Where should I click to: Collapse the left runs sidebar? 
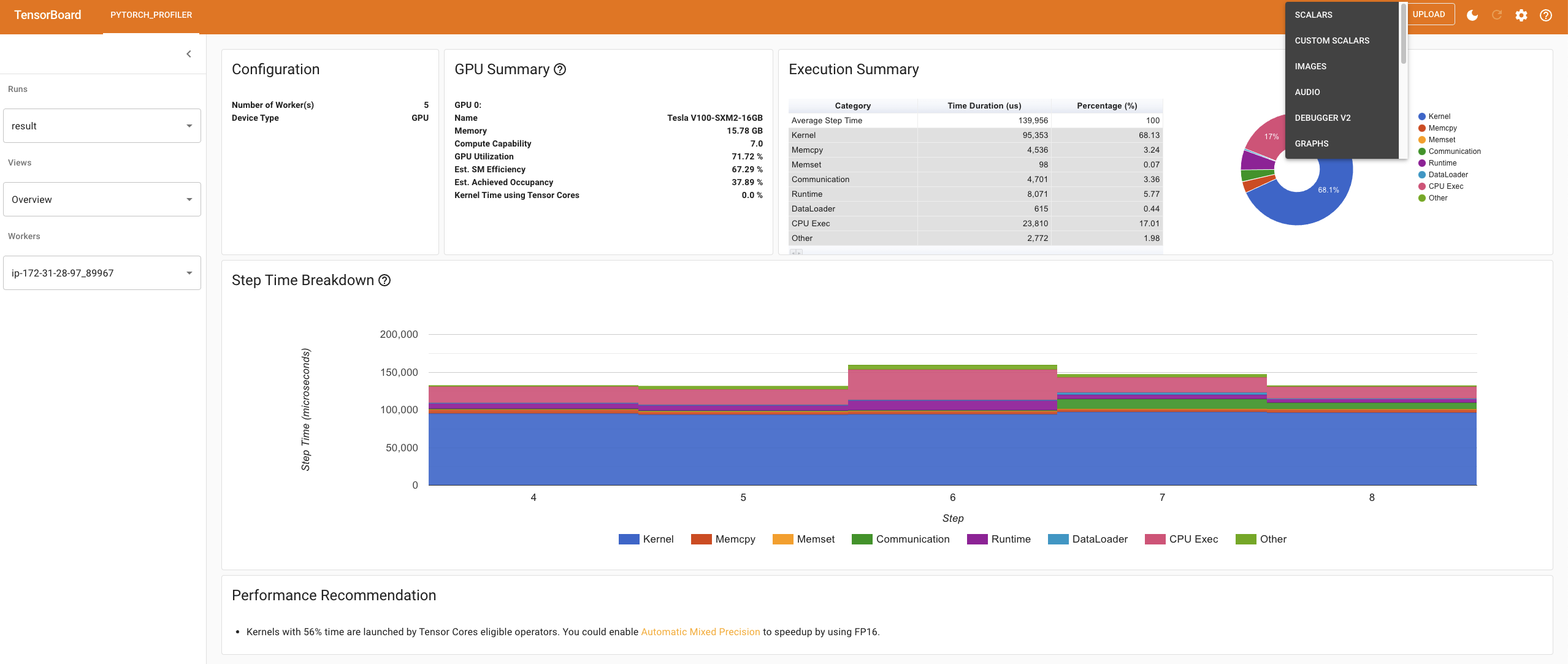[x=189, y=53]
